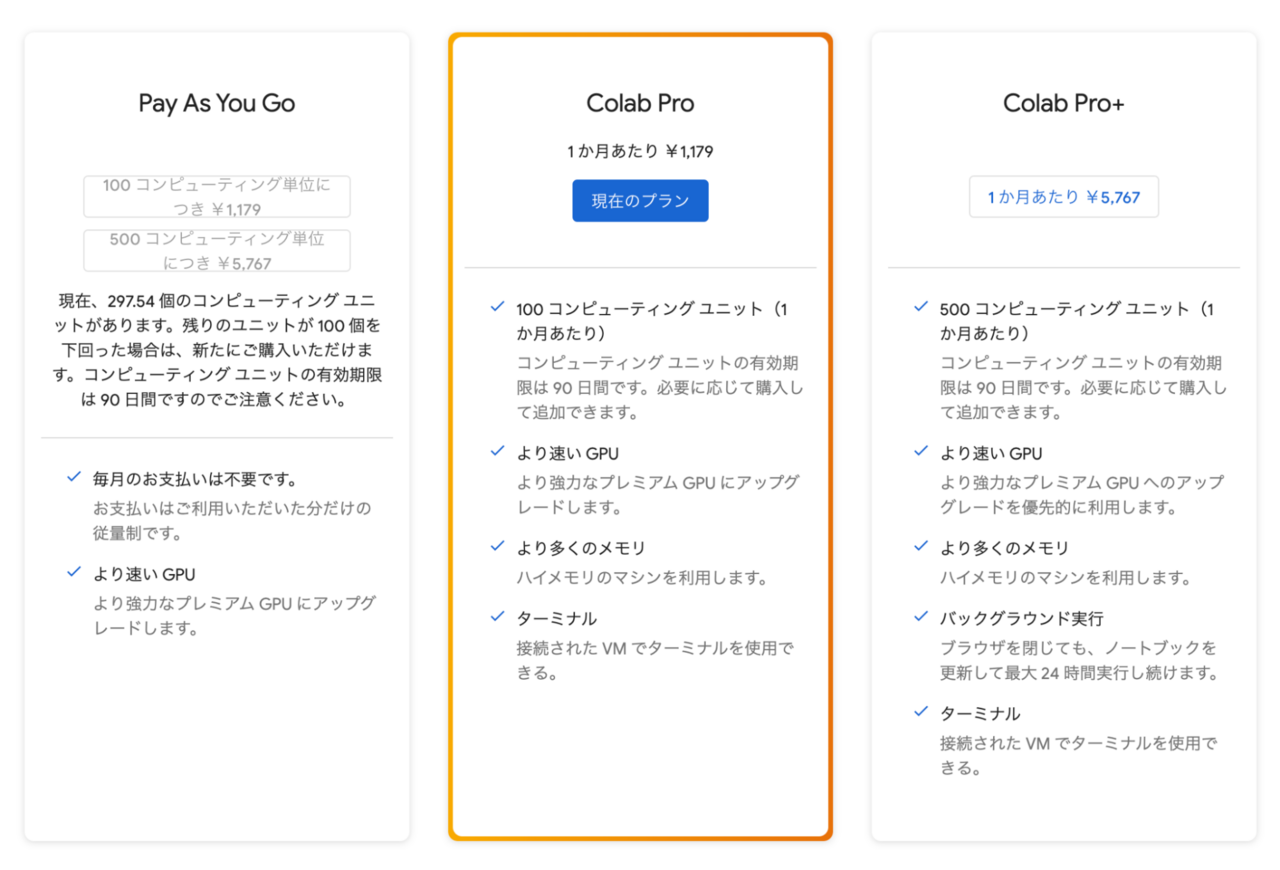Click the お支払いはご利用いただいた分だけの従量制です description
The width and height of the screenshot is (1280, 870).
point(232,520)
